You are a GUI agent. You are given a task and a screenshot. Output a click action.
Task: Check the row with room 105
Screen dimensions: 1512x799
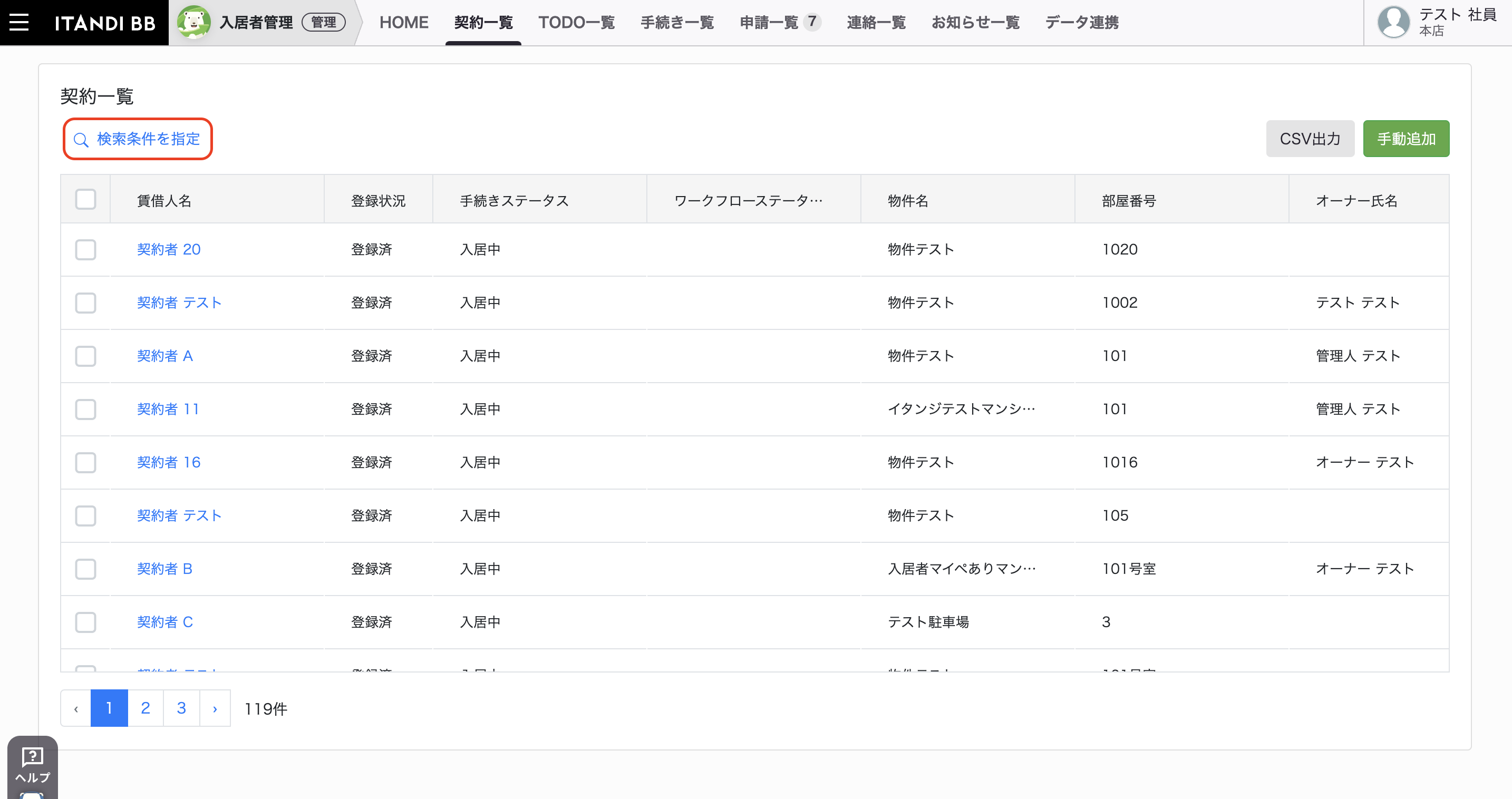coord(86,515)
